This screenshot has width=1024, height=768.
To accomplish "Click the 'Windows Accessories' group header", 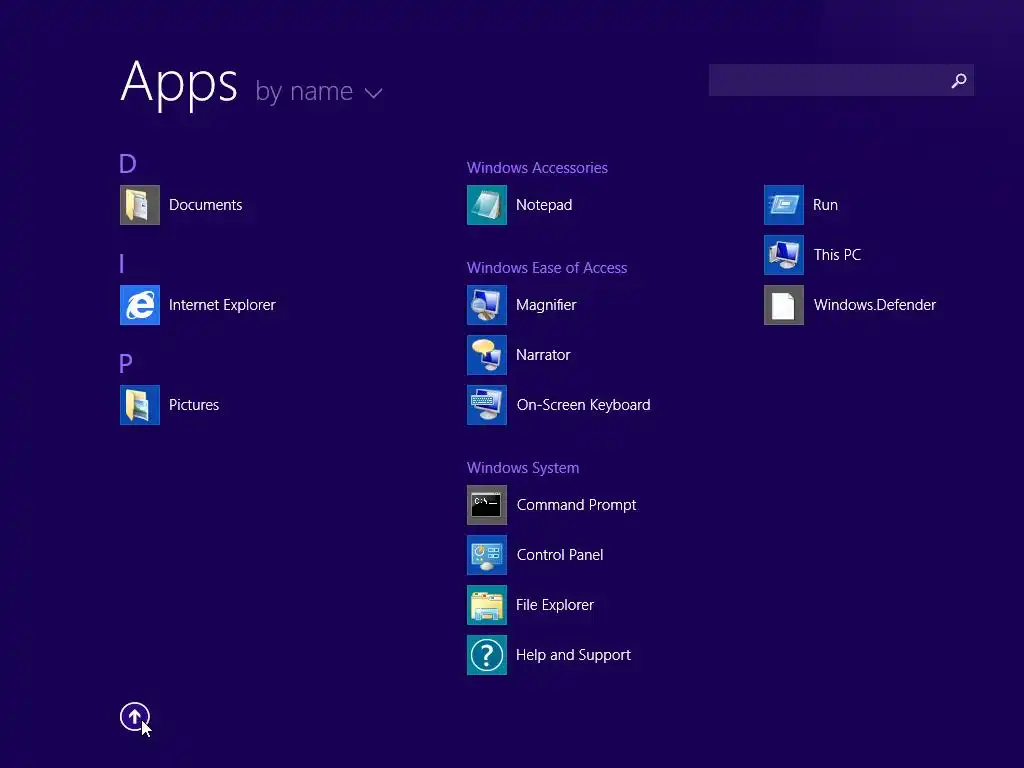I will [x=537, y=168].
